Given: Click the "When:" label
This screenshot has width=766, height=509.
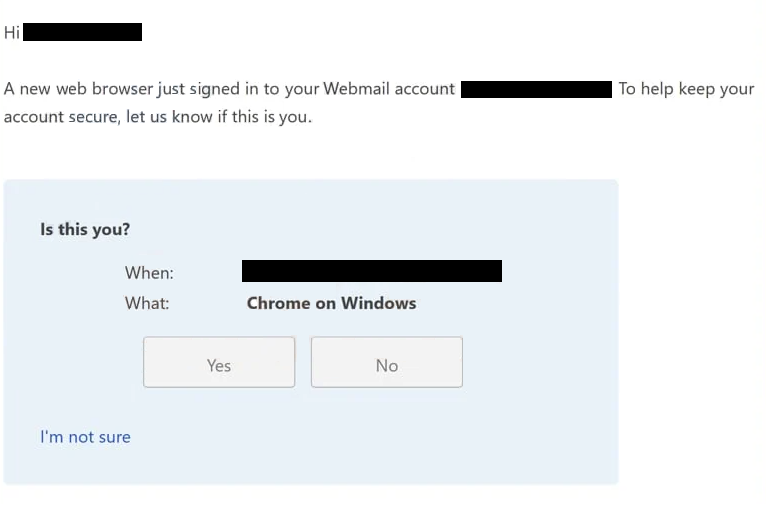Looking at the screenshot, I should point(149,273).
